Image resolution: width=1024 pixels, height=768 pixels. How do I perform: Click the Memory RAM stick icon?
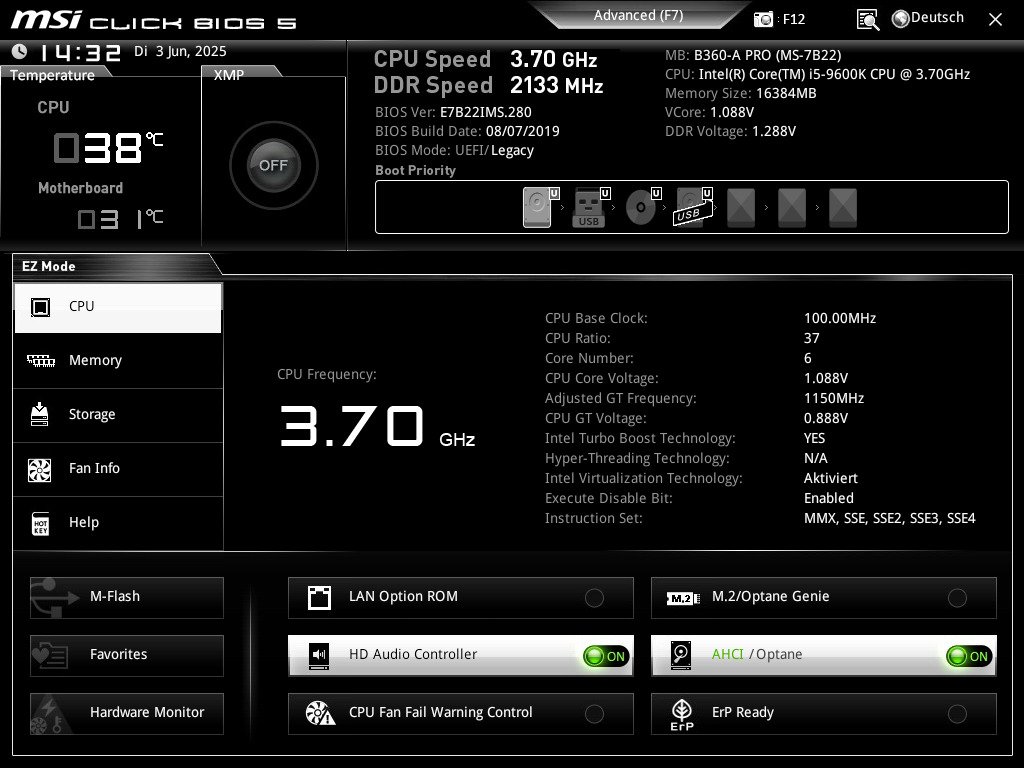pos(40,360)
